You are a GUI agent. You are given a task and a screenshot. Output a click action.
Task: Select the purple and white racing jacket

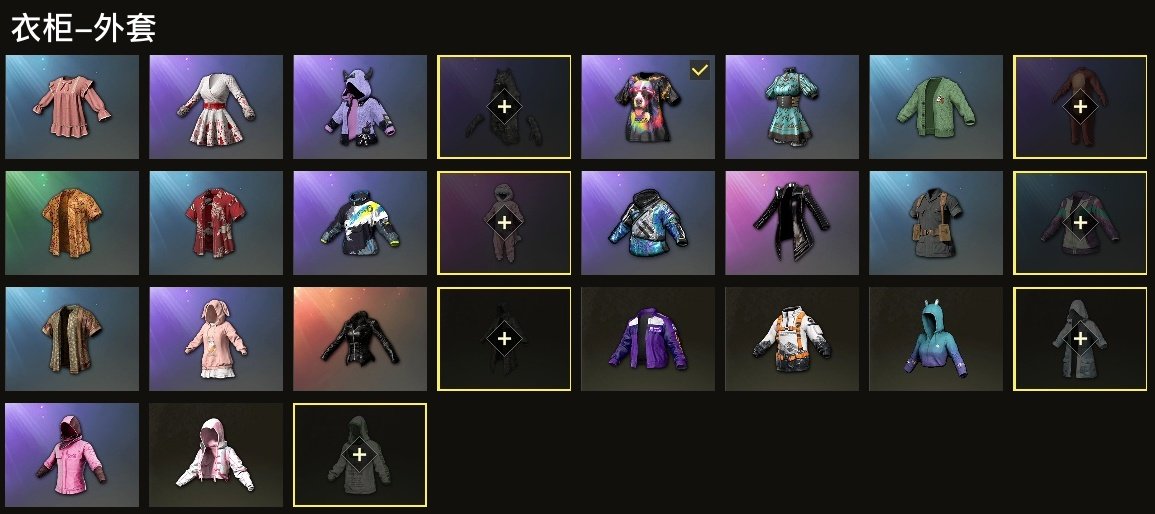point(648,339)
